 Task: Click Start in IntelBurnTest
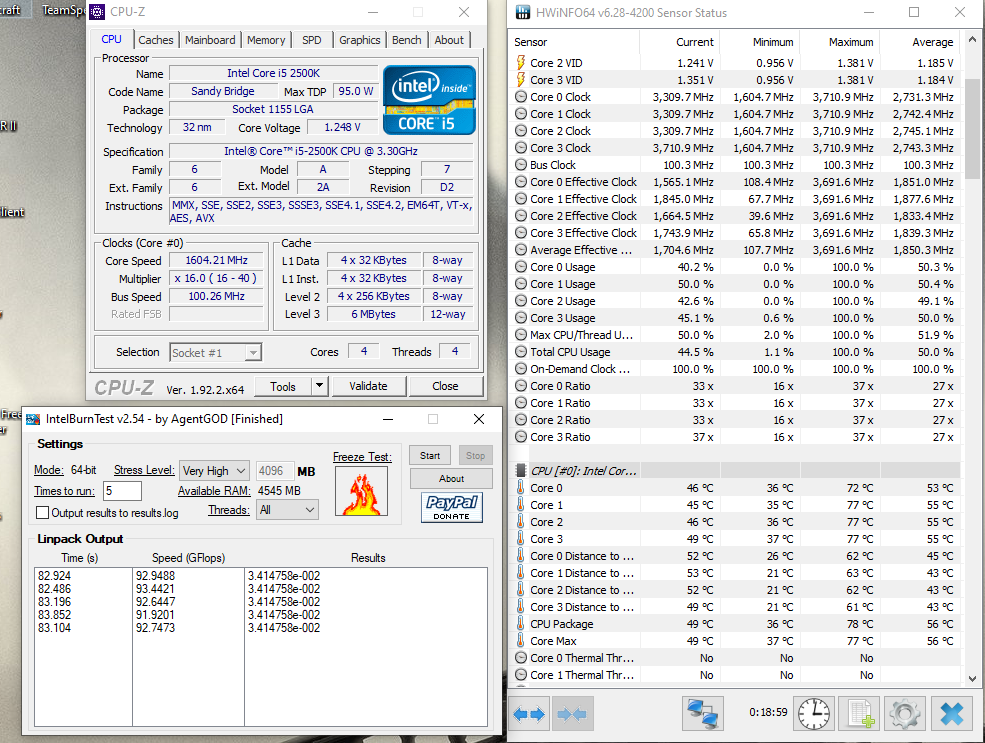pyautogui.click(x=430, y=455)
